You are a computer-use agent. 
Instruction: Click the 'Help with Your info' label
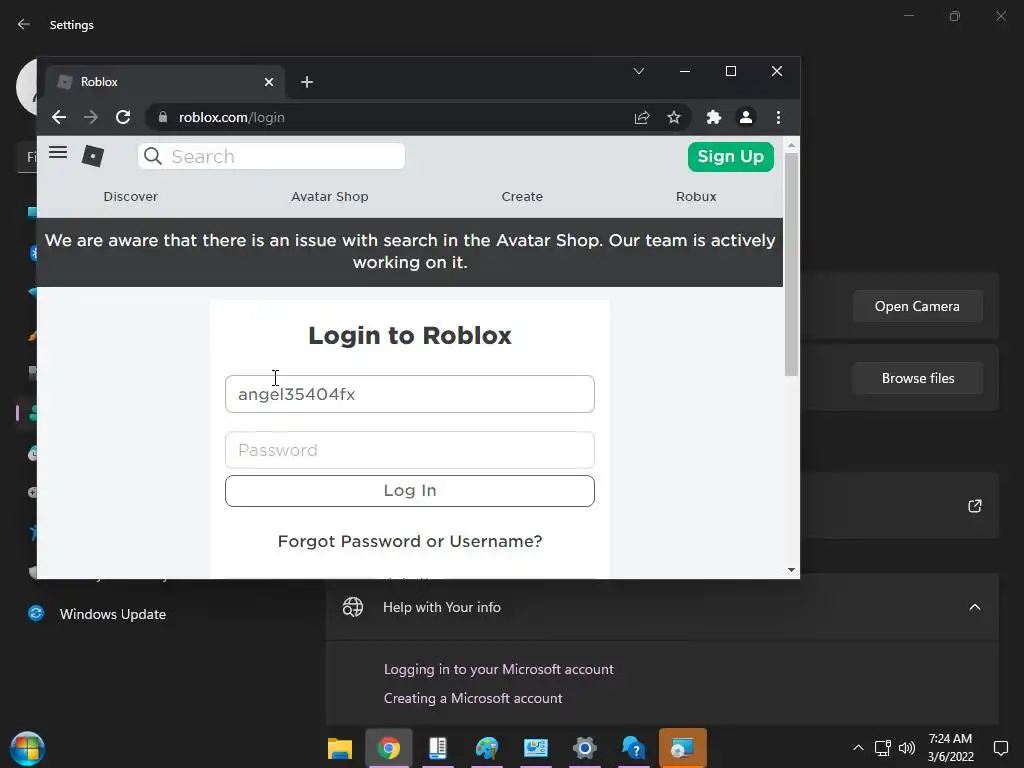tap(441, 607)
